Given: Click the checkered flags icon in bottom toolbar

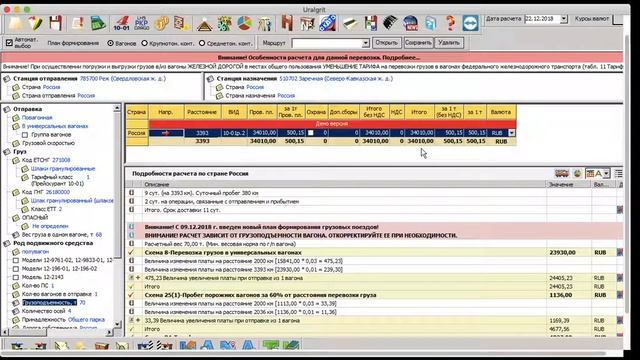Looking at the screenshot, I should pos(146,346).
